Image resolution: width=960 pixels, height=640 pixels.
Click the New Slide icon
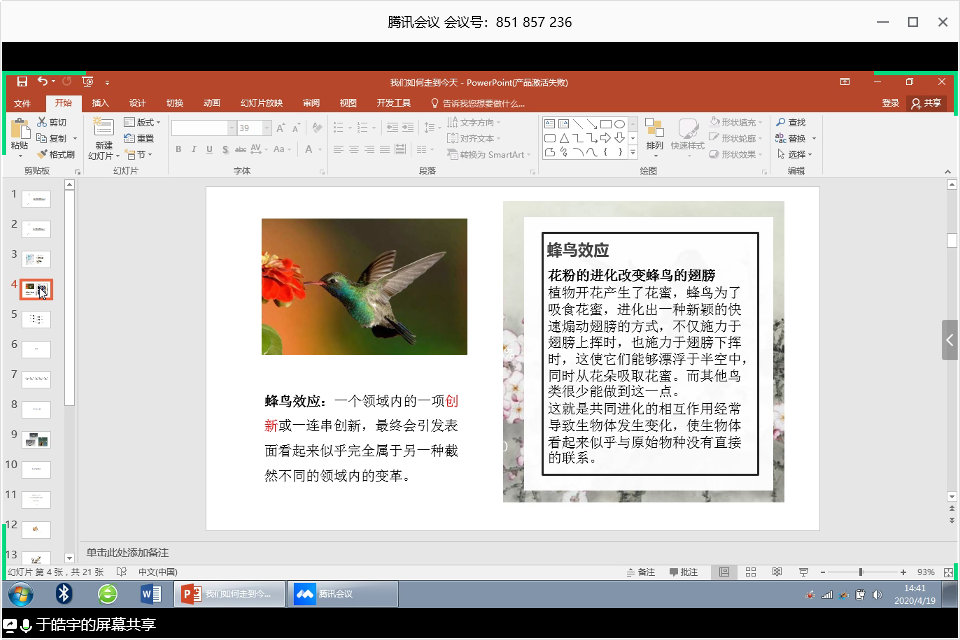(103, 128)
